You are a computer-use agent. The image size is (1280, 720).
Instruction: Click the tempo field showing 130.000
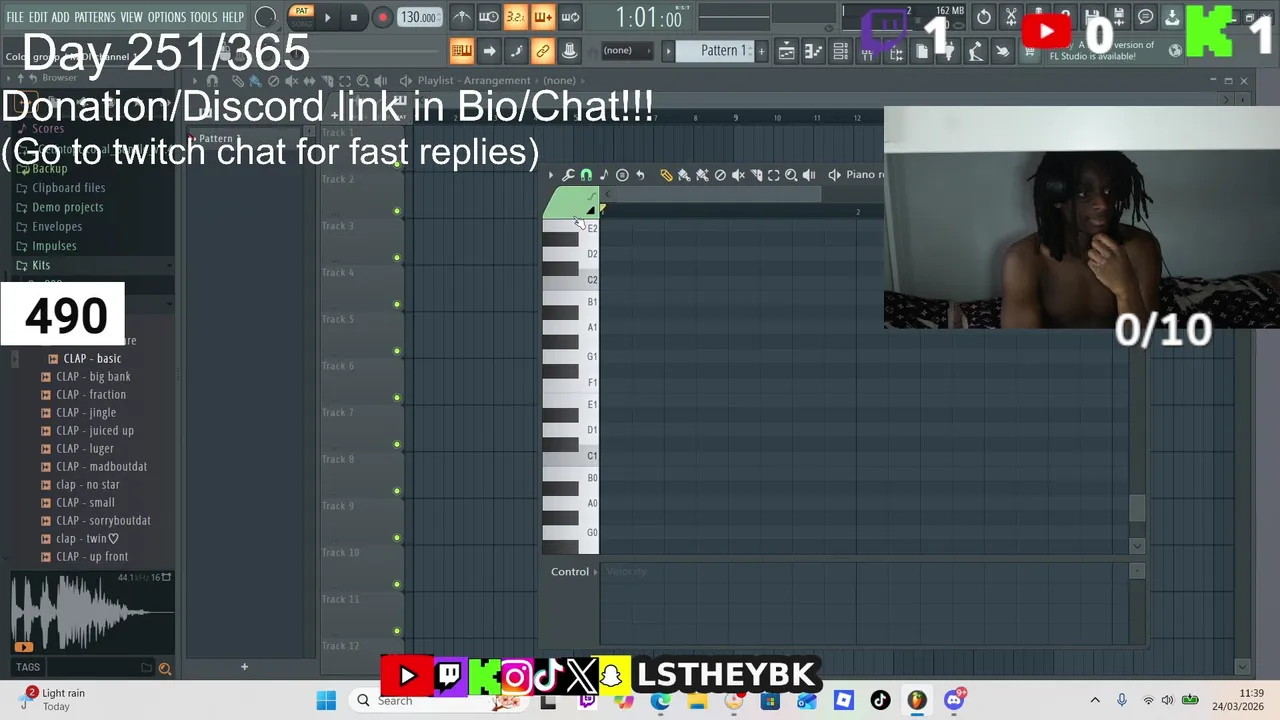[x=418, y=17]
